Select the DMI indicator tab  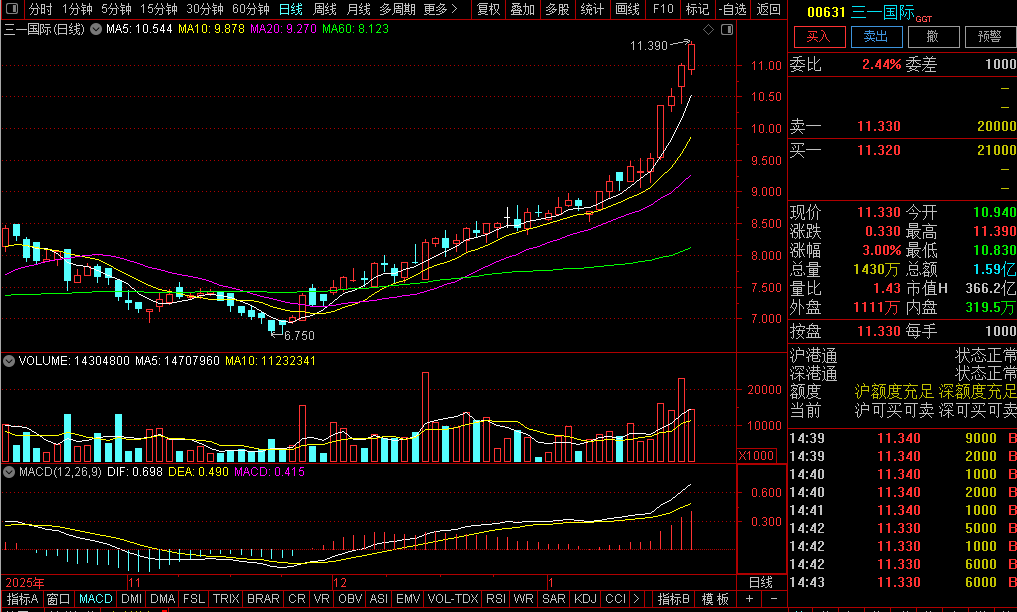pyautogui.click(x=131, y=599)
